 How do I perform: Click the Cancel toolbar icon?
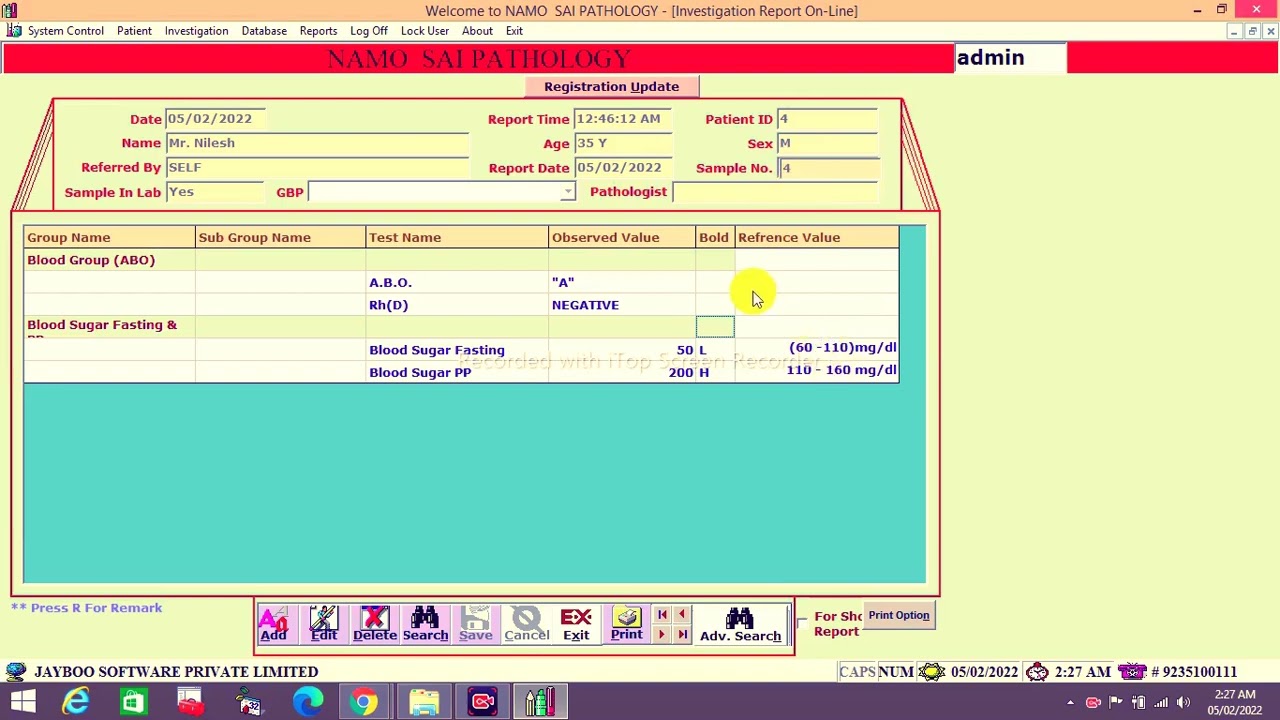[527, 624]
